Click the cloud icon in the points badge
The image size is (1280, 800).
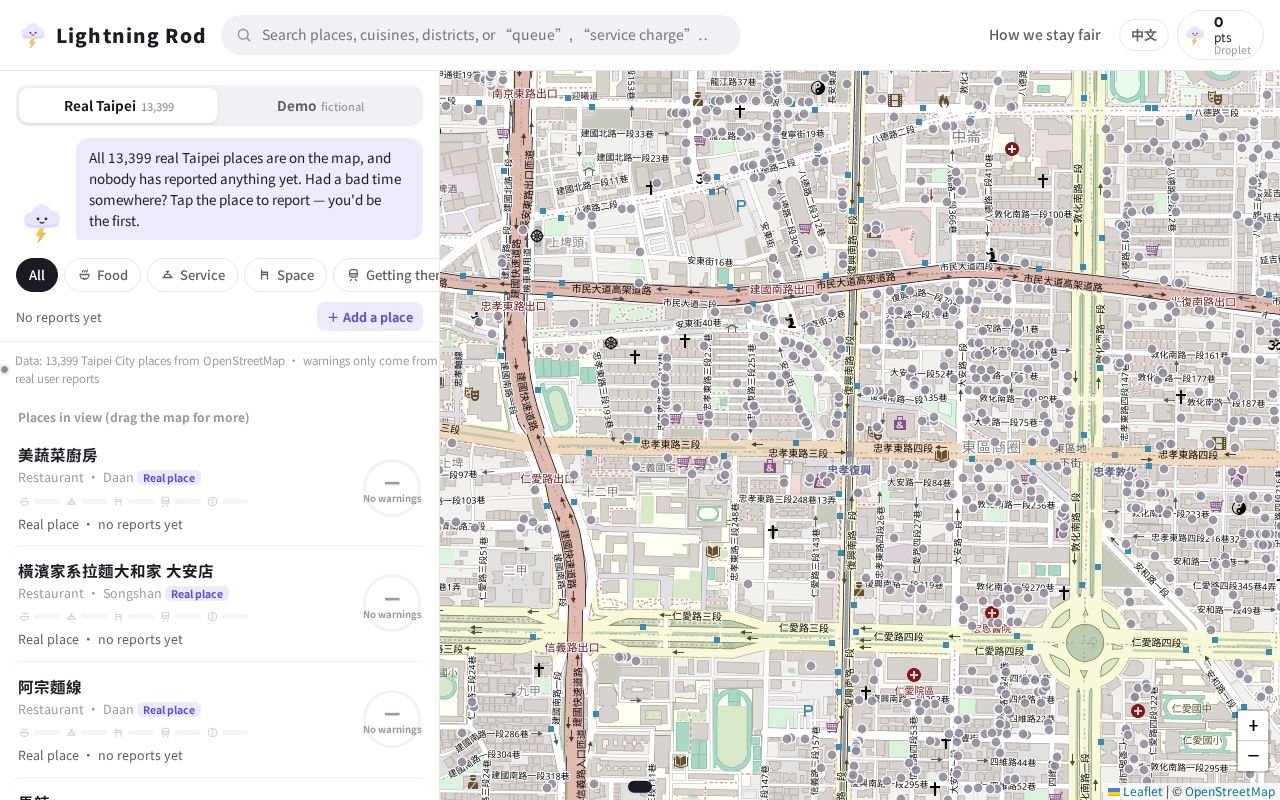point(1194,36)
